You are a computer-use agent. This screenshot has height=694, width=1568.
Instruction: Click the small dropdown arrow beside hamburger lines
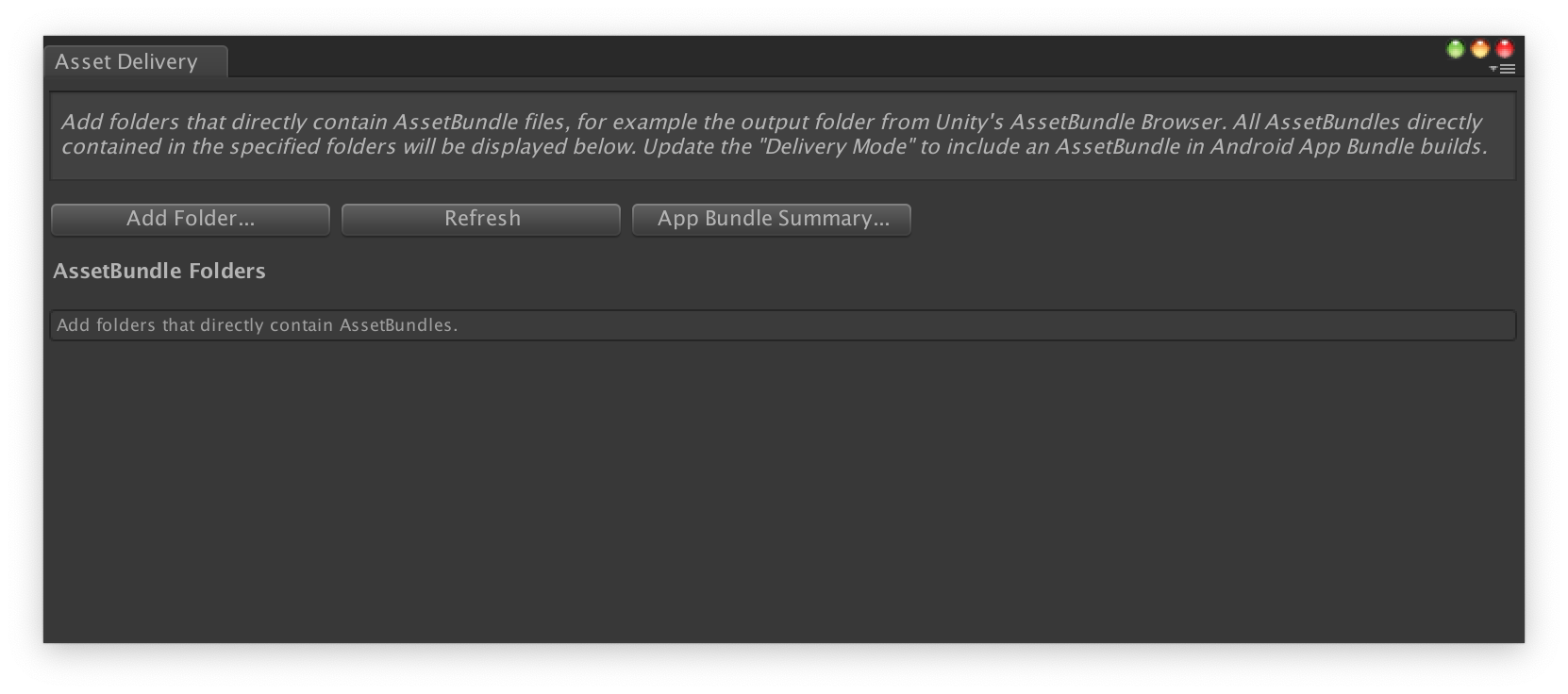[x=1493, y=69]
